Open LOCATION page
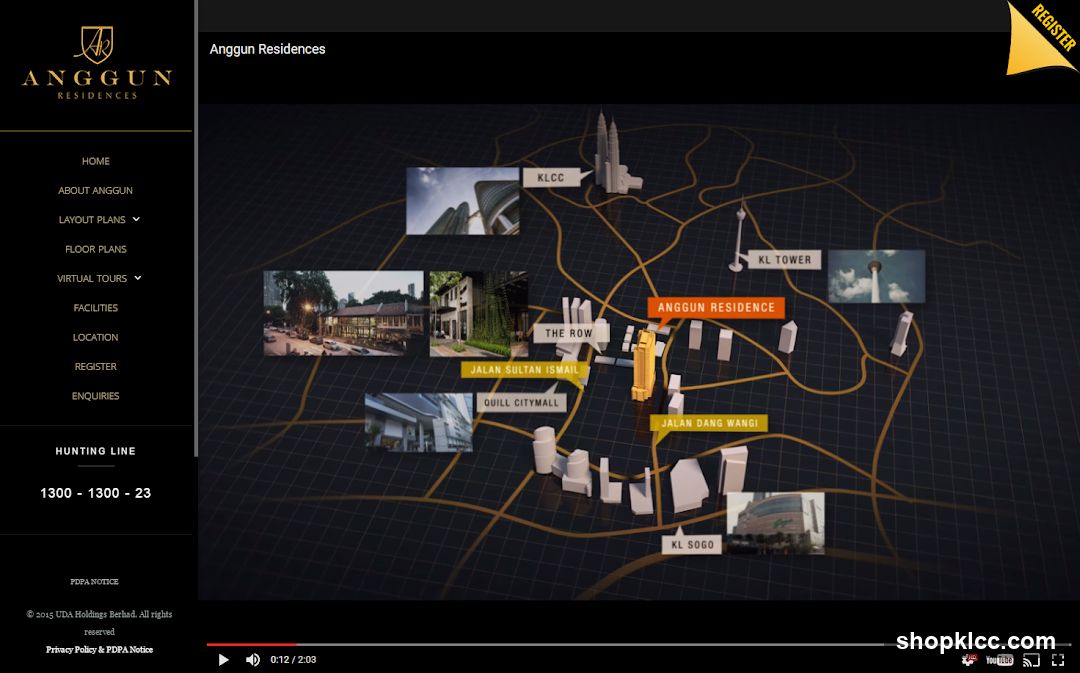Image resolution: width=1080 pixels, height=673 pixels. [x=96, y=338]
